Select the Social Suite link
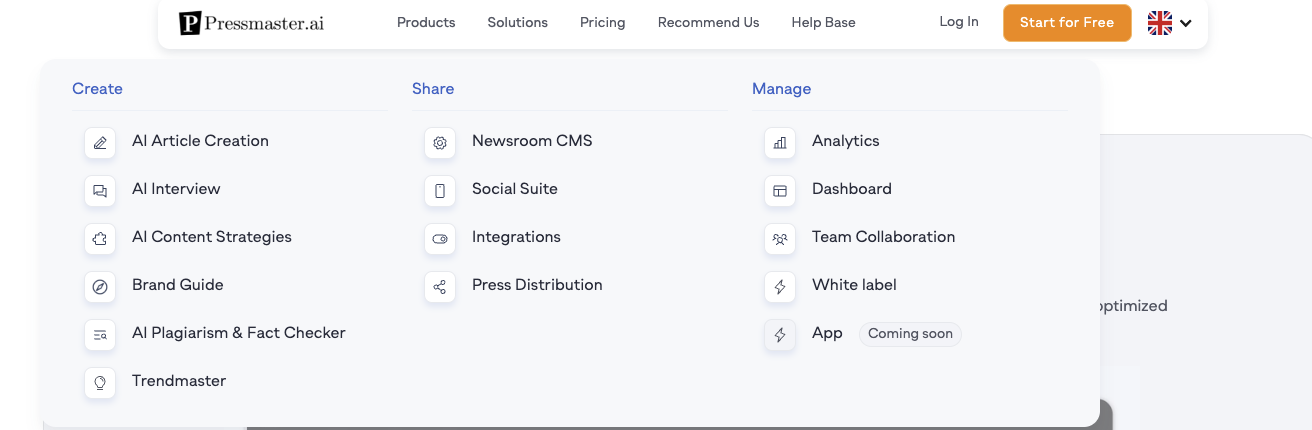The image size is (1312, 430). coord(515,189)
